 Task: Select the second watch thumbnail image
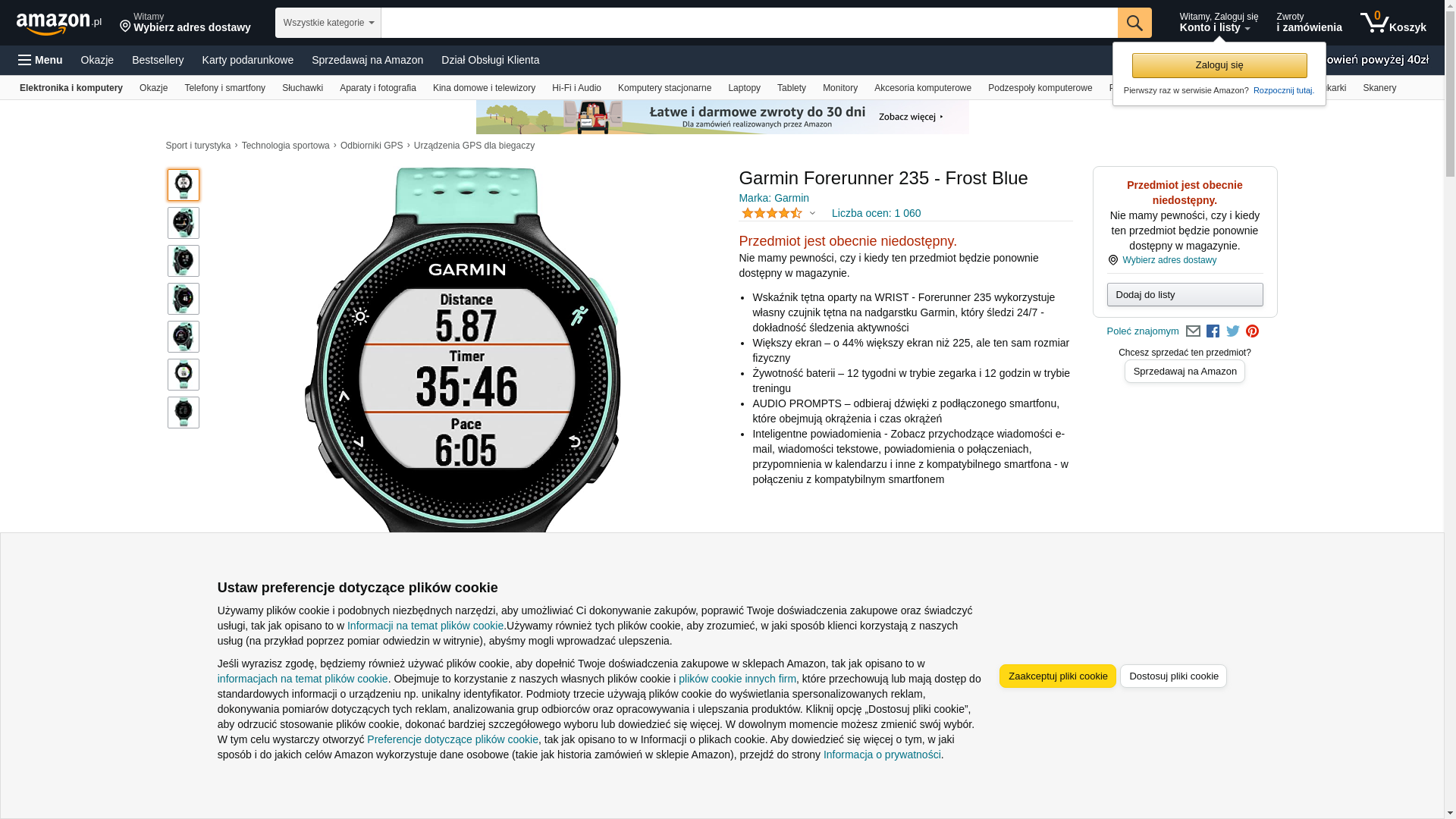tap(184, 223)
